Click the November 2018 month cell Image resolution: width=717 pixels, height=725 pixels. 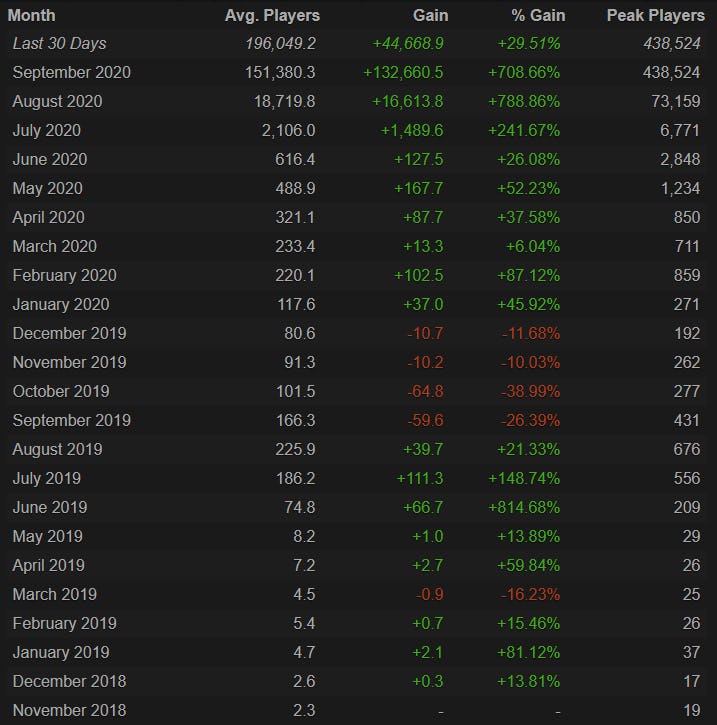pos(69,711)
